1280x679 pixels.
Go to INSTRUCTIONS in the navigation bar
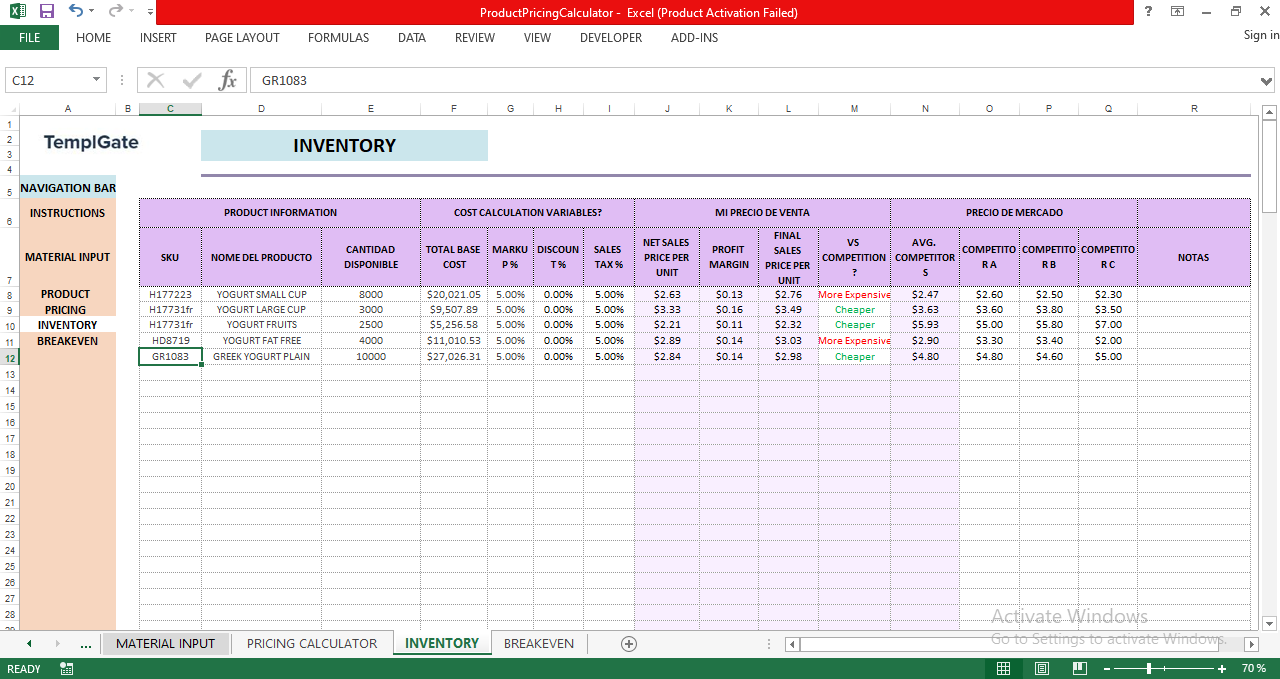67,213
